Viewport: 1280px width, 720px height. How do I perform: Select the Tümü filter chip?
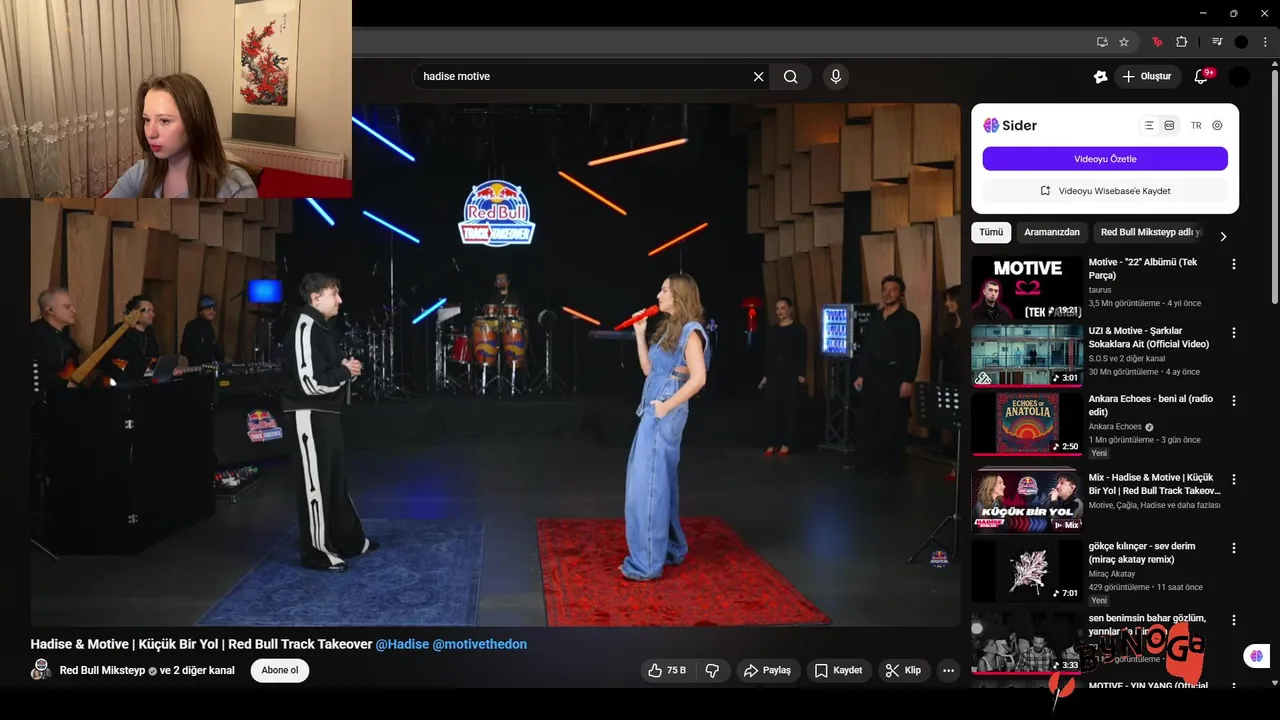point(991,232)
